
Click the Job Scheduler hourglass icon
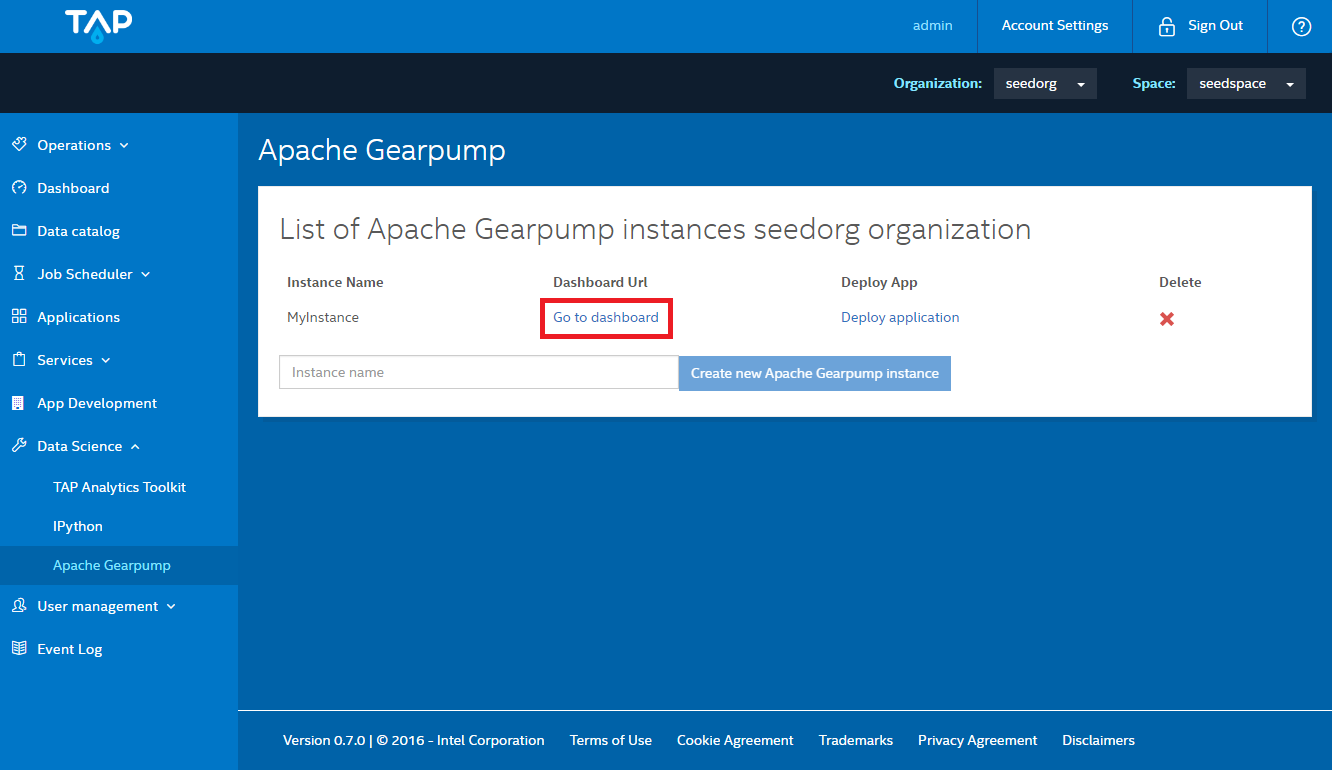click(19, 274)
